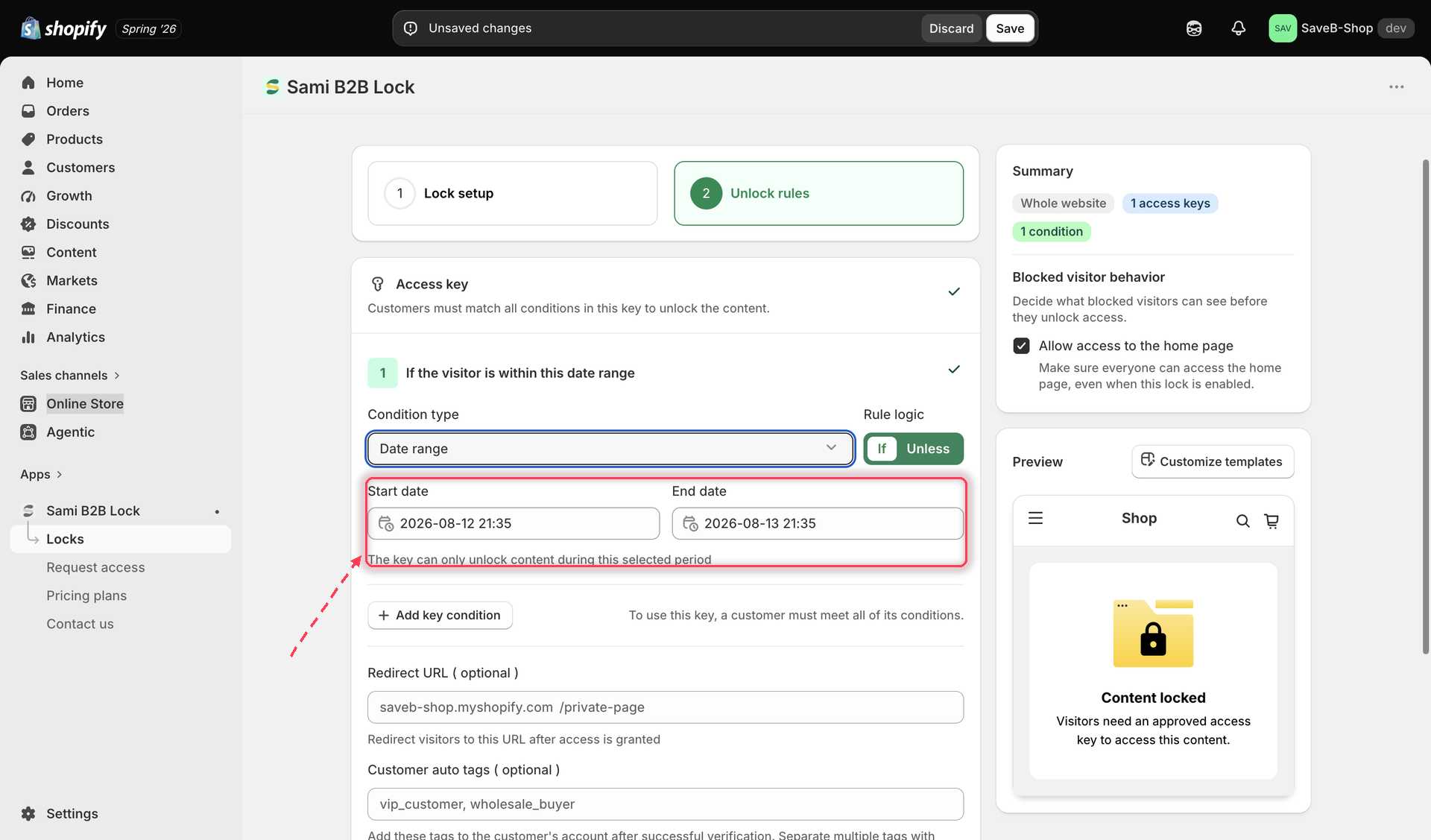Screen dimensions: 1431x840
Task: Expand Sales channels section
Action: [70, 376]
